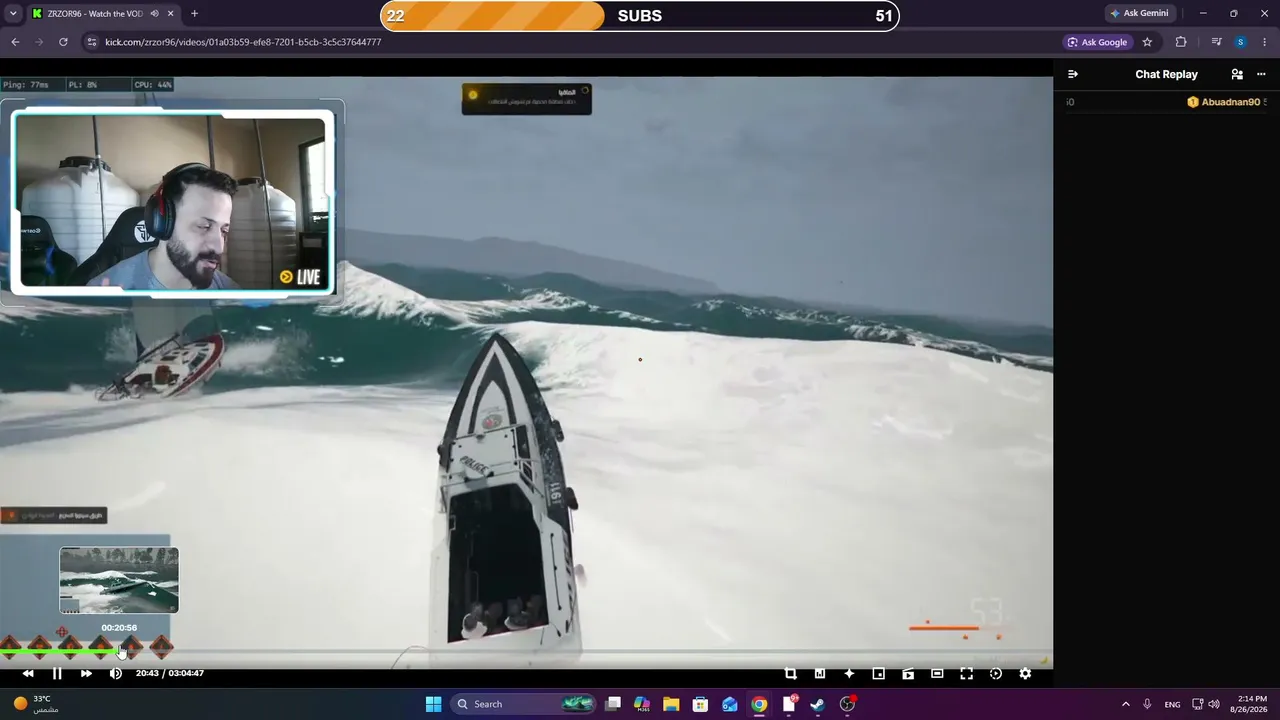Viewport: 1280px width, 720px height.
Task: Open the Chrome profile avatar
Action: pyautogui.click(x=1240, y=42)
